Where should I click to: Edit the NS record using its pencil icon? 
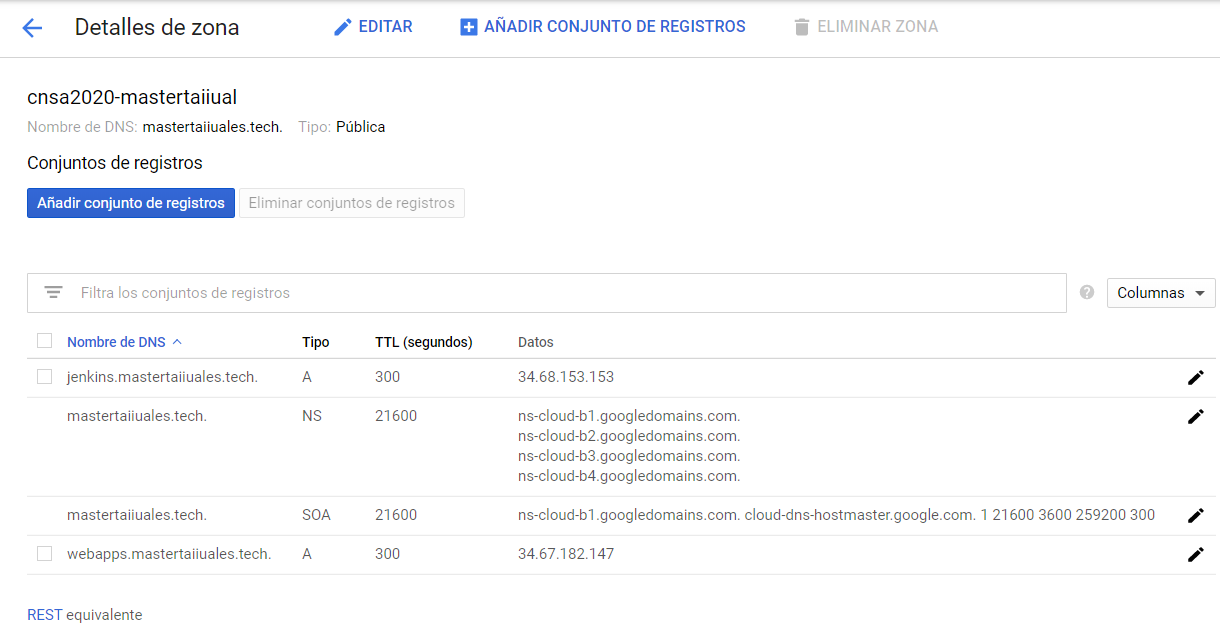[x=1196, y=416]
